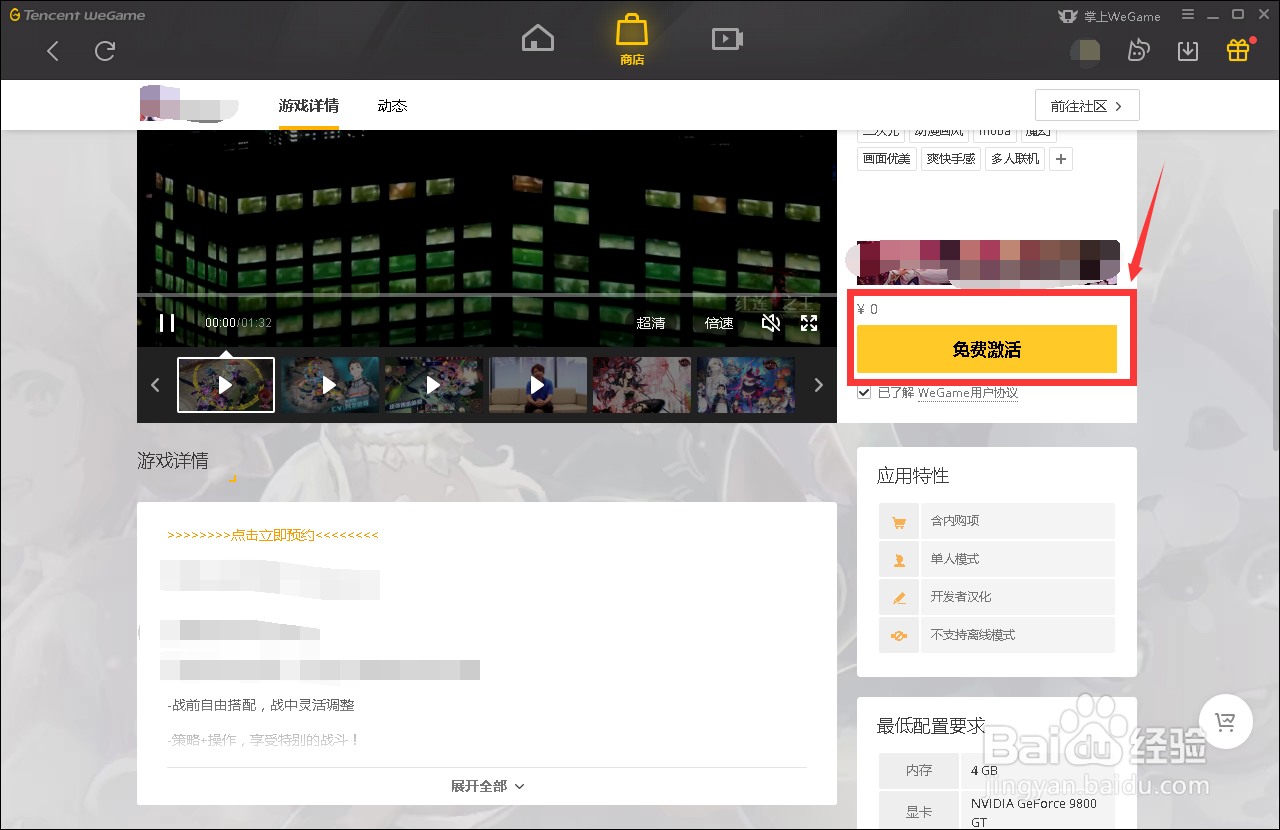Go to community via 前往社区
This screenshot has height=830, width=1280.
[x=1087, y=105]
